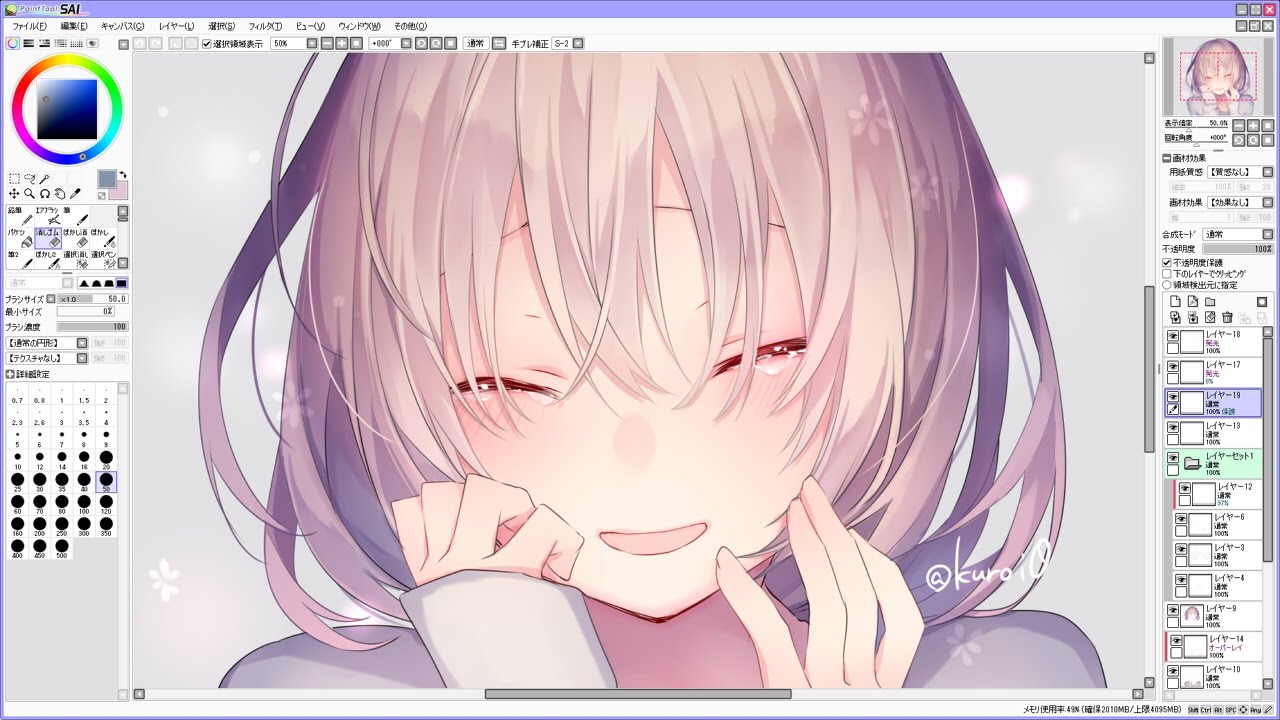This screenshot has height=720, width=1280.
Task: Select the rotate view tool
Action: click(45, 193)
